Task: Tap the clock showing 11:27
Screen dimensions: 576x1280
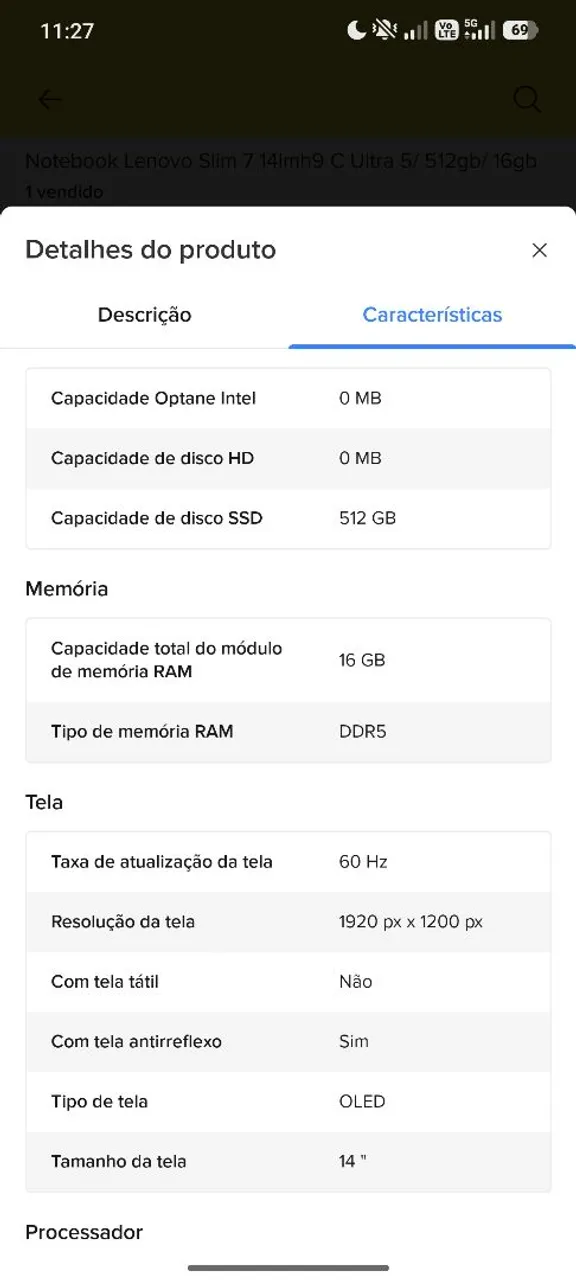Action: tap(67, 31)
